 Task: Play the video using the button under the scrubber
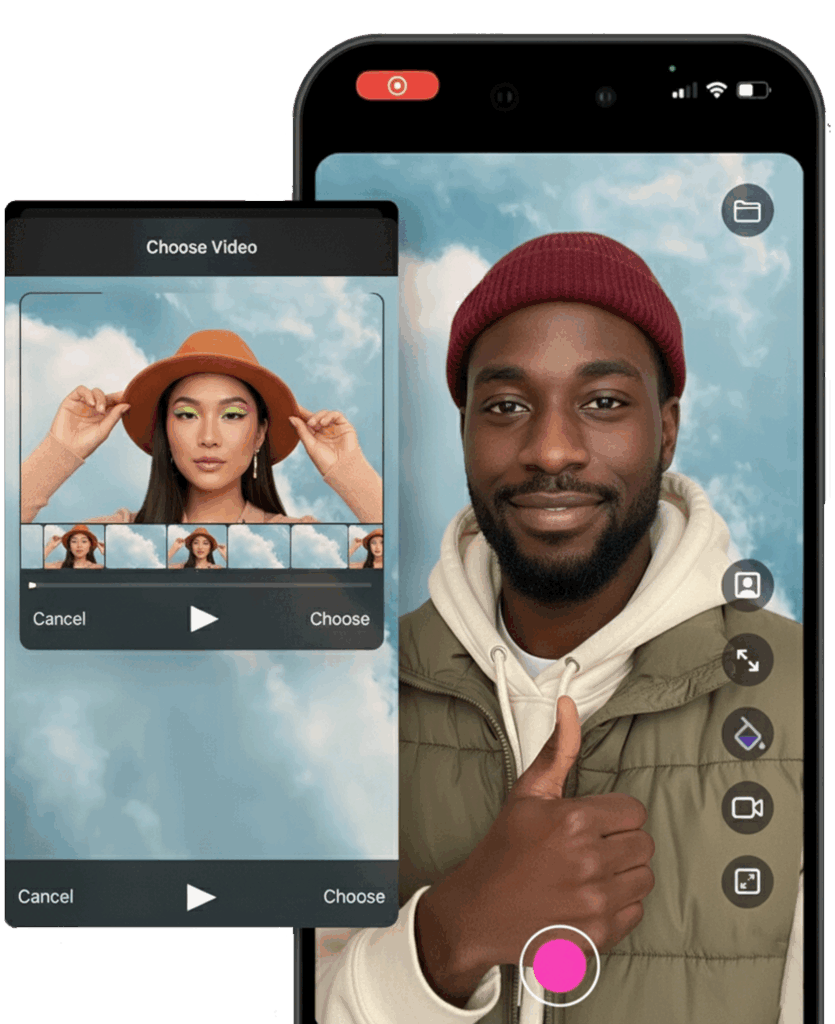coord(203,619)
